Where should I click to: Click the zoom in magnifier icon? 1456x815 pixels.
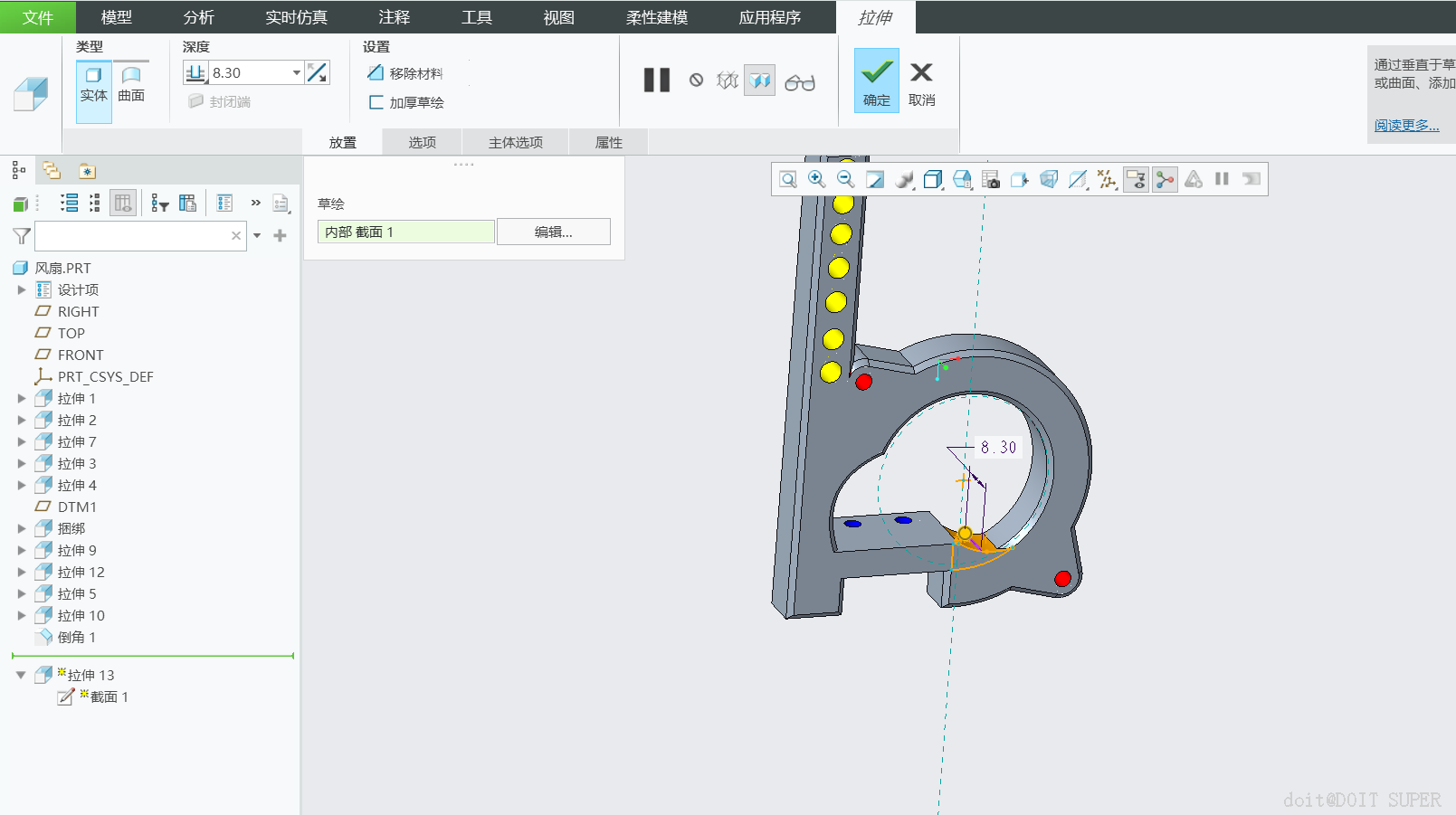(816, 179)
